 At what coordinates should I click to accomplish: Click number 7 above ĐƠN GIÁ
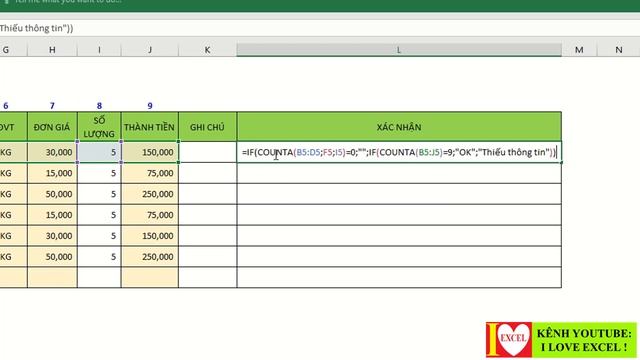[52, 106]
